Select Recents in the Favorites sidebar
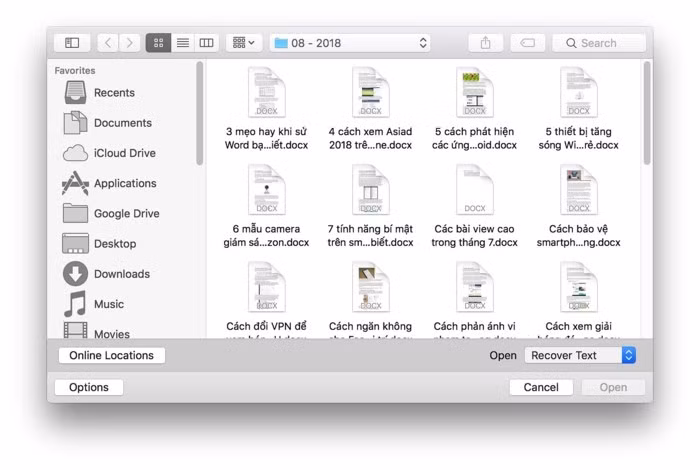The width and height of the screenshot is (700, 470). click(x=113, y=93)
